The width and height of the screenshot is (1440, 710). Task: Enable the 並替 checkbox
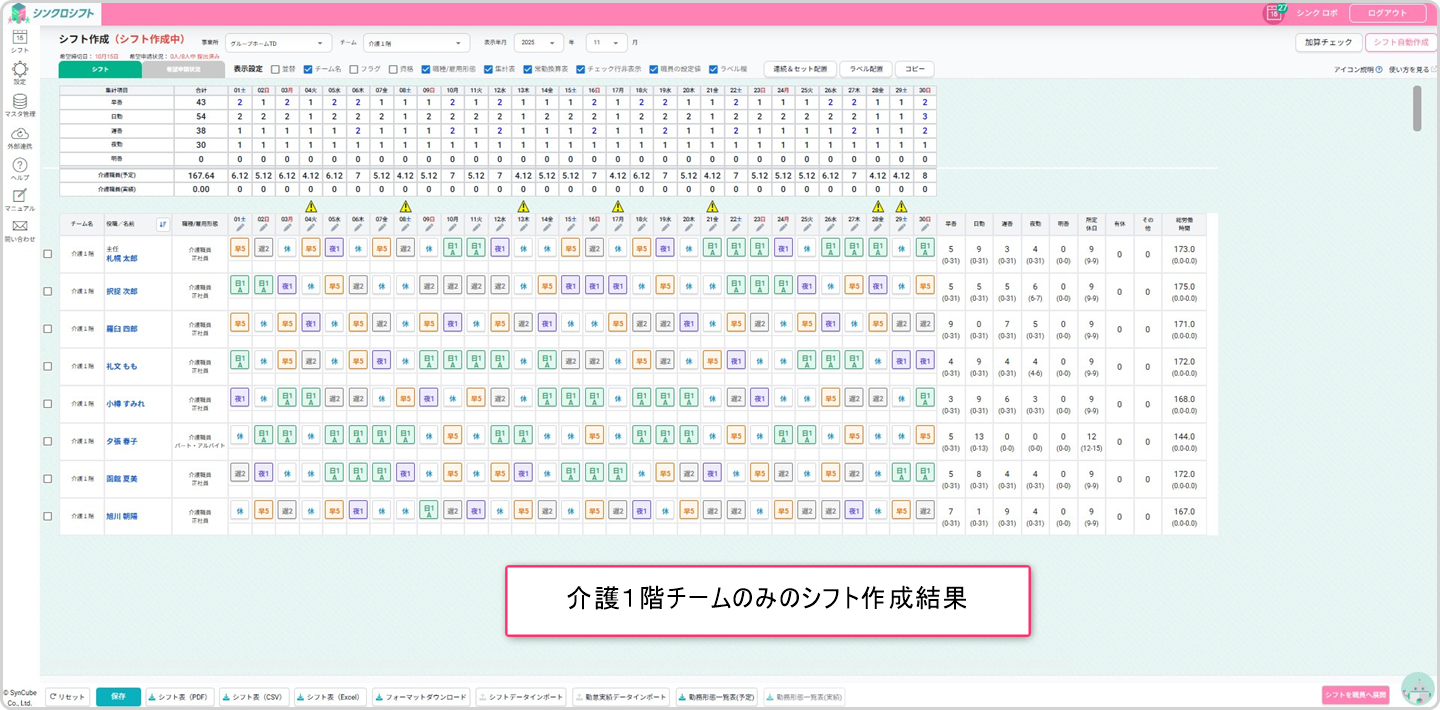coord(275,70)
